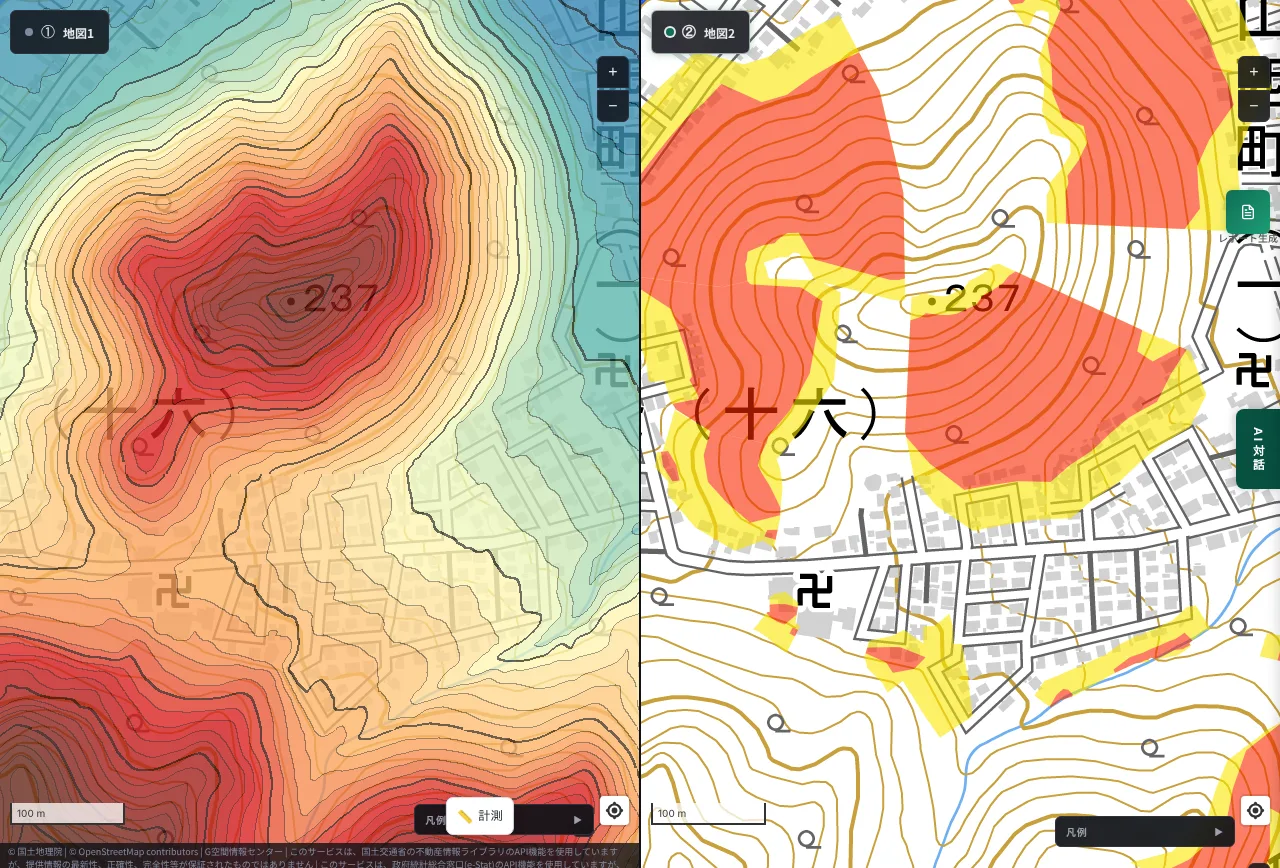Zoom in on the left 地図1 map
The image size is (1280, 868).
(613, 72)
